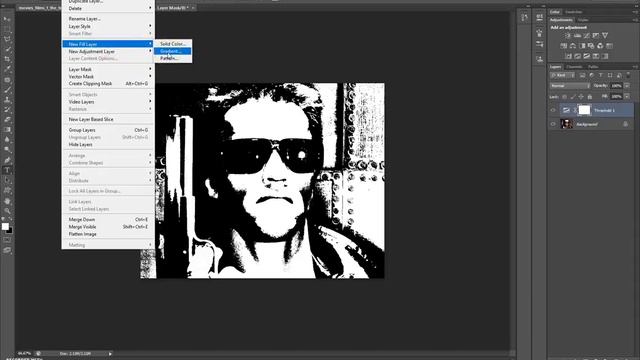
Task: Click Merge Visible menu item
Action: click(x=108, y=227)
